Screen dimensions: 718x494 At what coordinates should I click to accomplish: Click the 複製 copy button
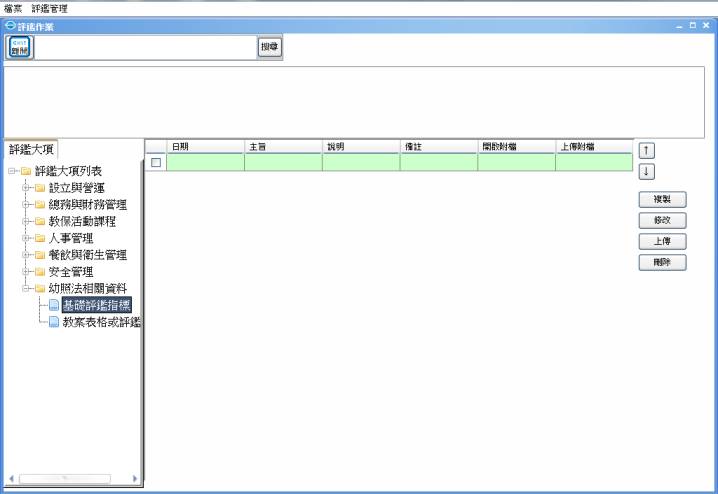[662, 200]
